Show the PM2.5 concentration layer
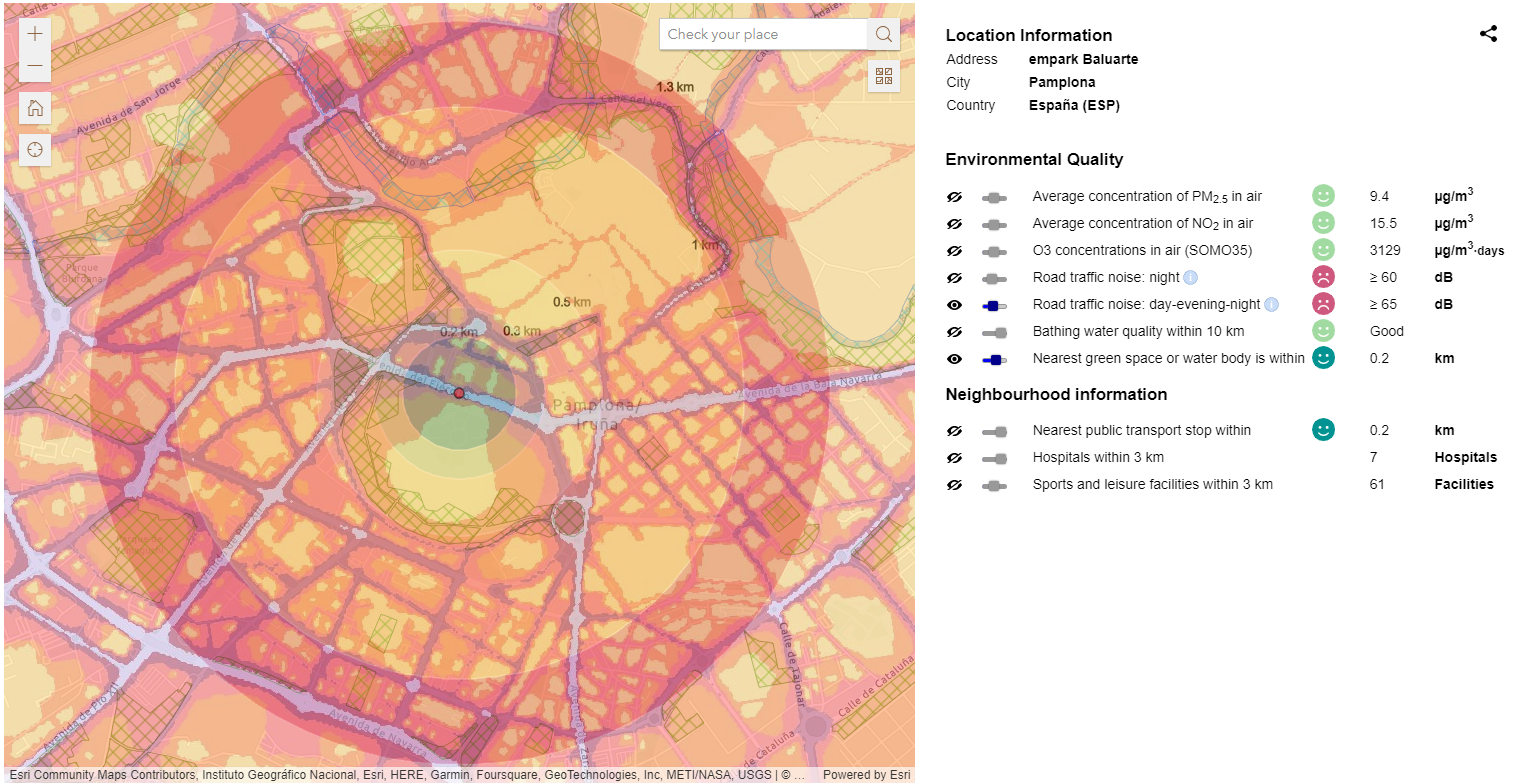The image size is (1519, 784). 954,197
